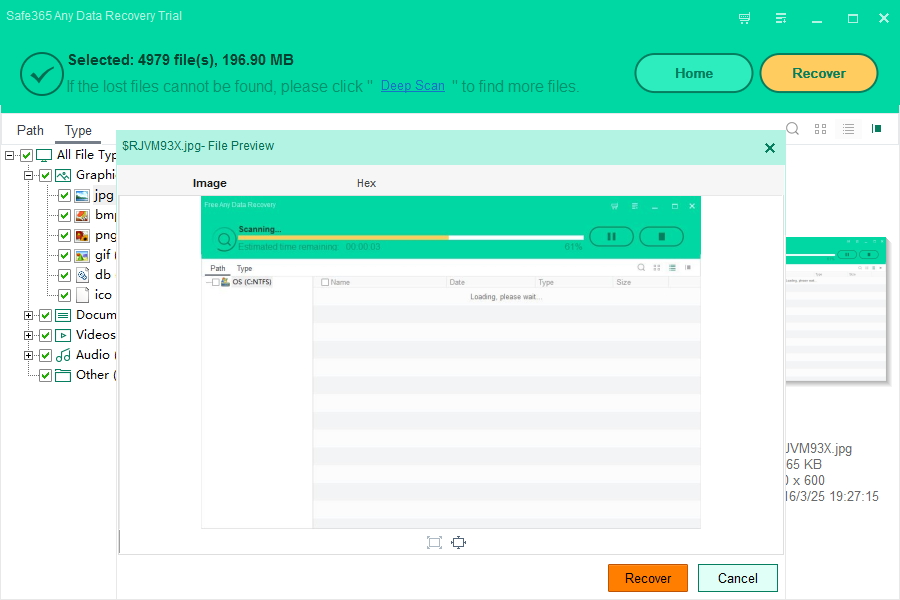Uncheck the db checkbox
Screen dimensions: 900x600
64,276
